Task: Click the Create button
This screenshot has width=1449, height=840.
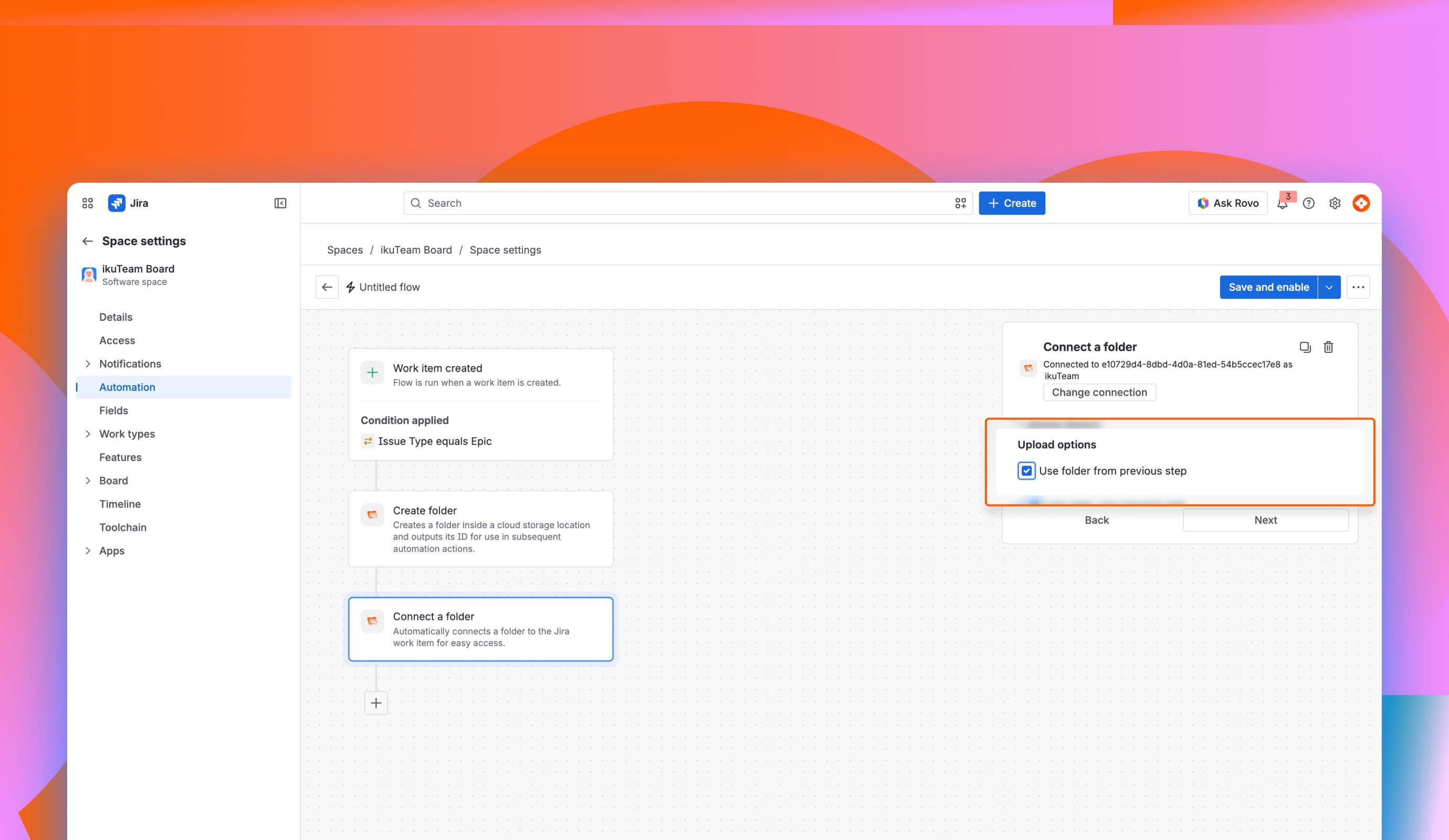Action: pyautogui.click(x=1012, y=203)
